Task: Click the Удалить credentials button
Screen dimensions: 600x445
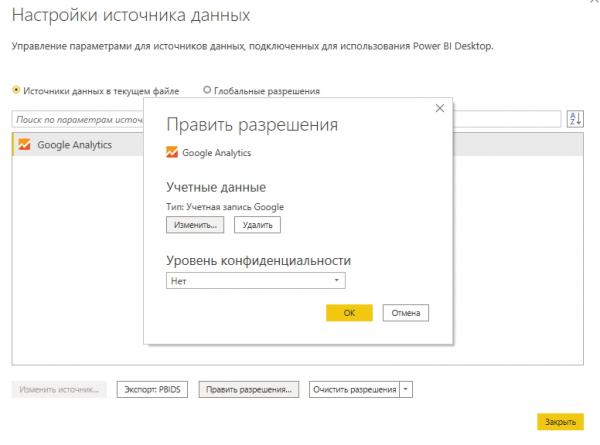Action: [x=257, y=225]
